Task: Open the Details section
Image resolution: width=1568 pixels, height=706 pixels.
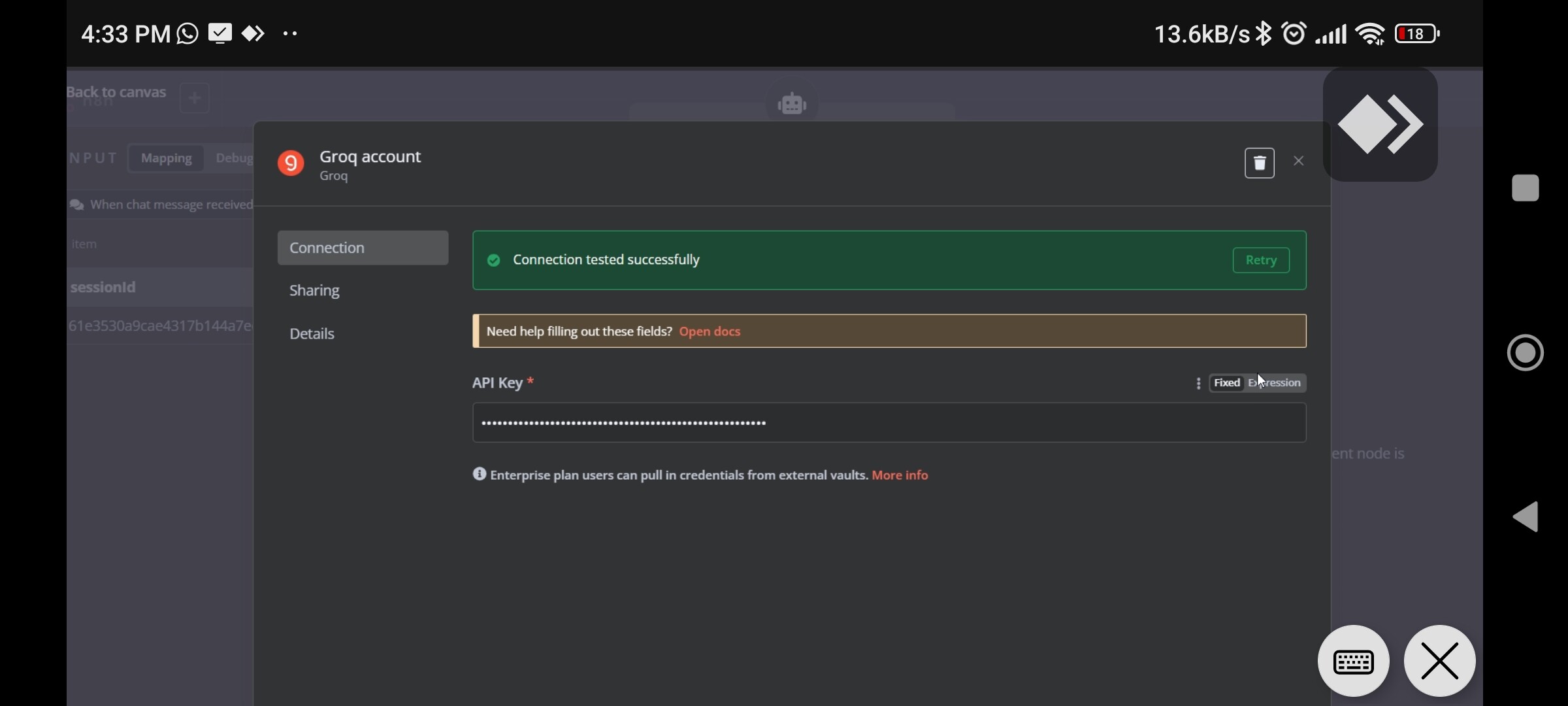Action: (x=312, y=334)
